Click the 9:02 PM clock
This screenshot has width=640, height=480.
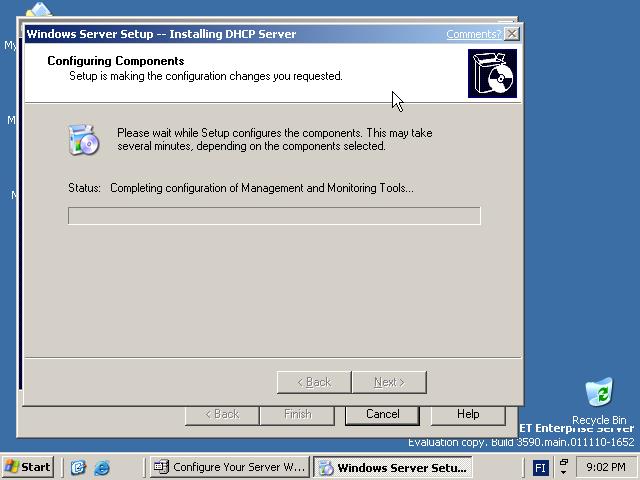pyautogui.click(x=606, y=467)
